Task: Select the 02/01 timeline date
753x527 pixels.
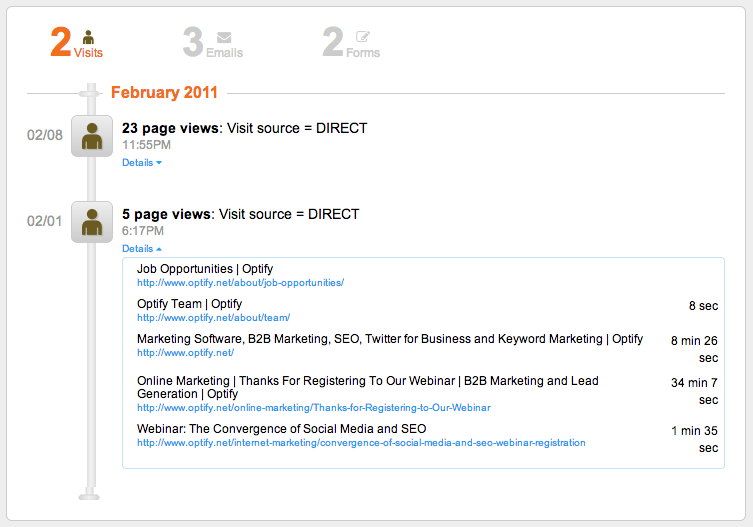Action: (44, 222)
